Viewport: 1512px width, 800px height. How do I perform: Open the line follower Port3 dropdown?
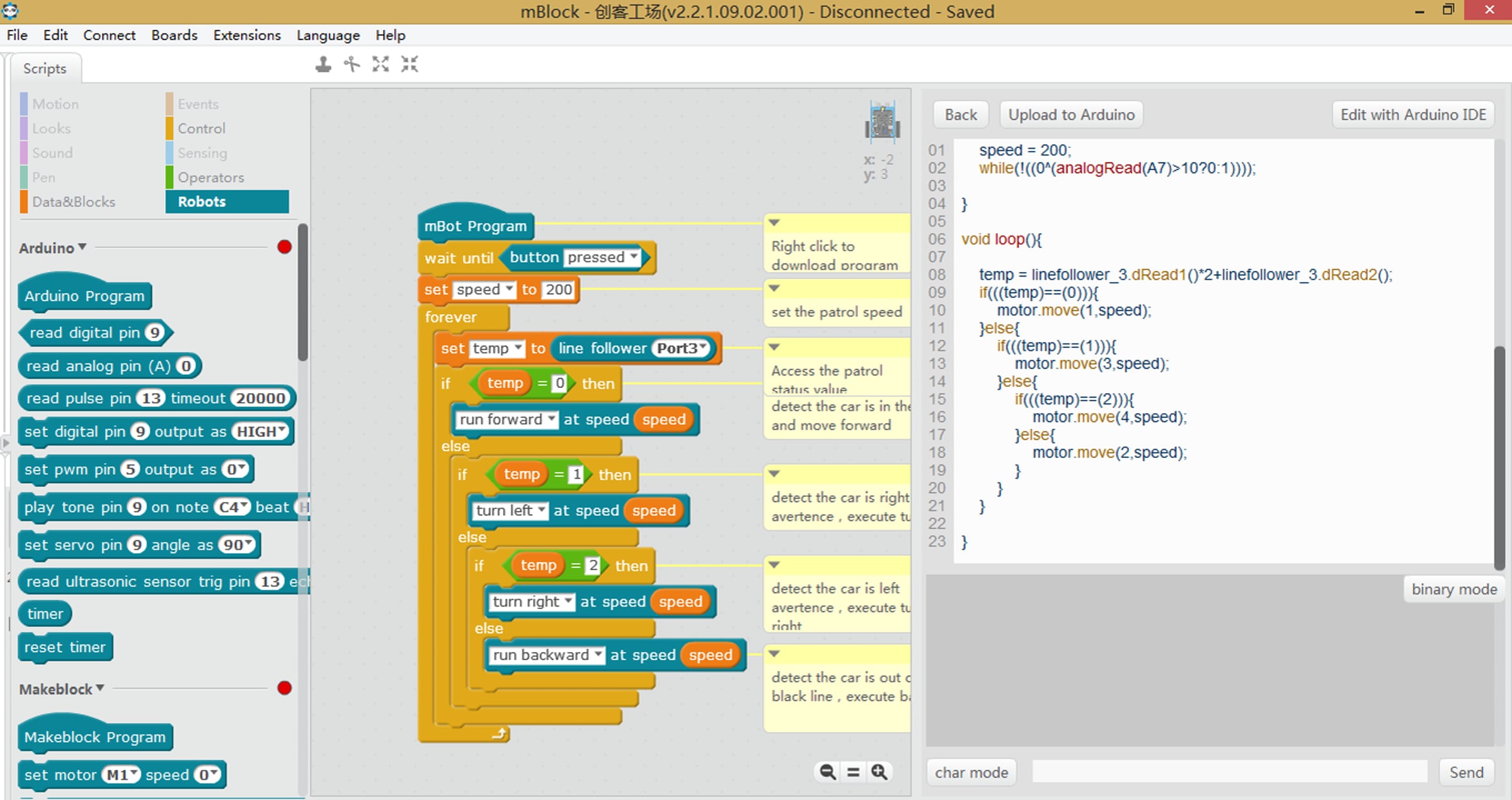pyautogui.click(x=703, y=348)
